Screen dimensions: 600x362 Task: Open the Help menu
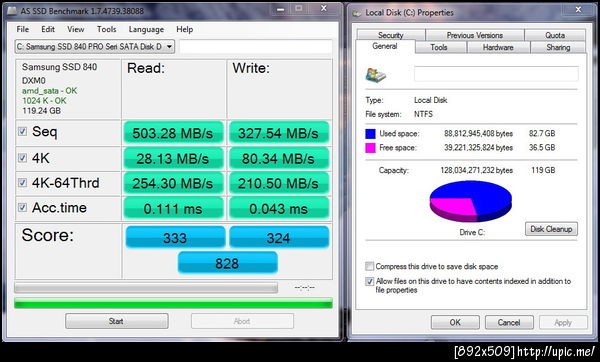184,29
